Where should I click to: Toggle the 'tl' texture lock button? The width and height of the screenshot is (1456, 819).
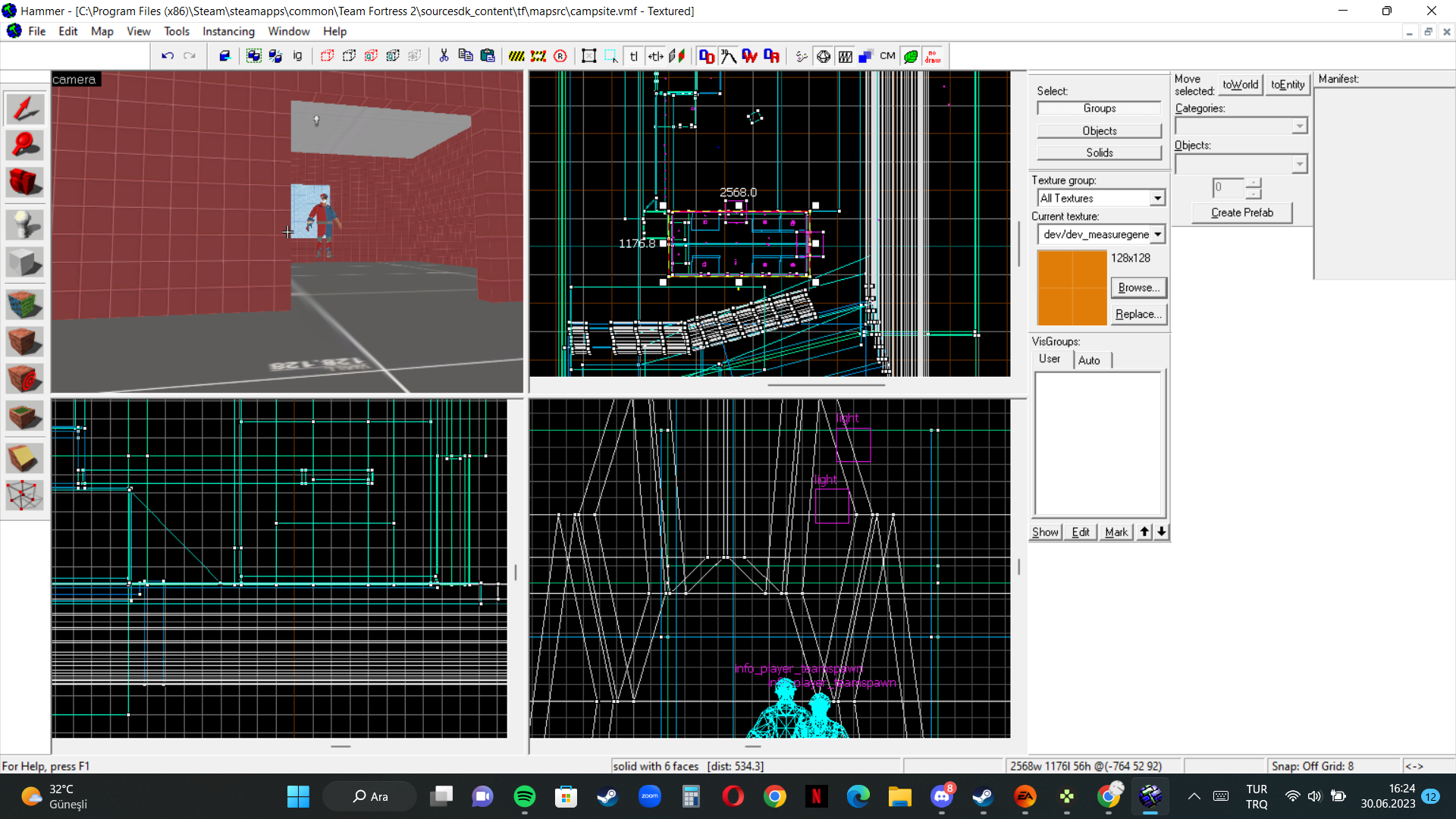coord(634,56)
